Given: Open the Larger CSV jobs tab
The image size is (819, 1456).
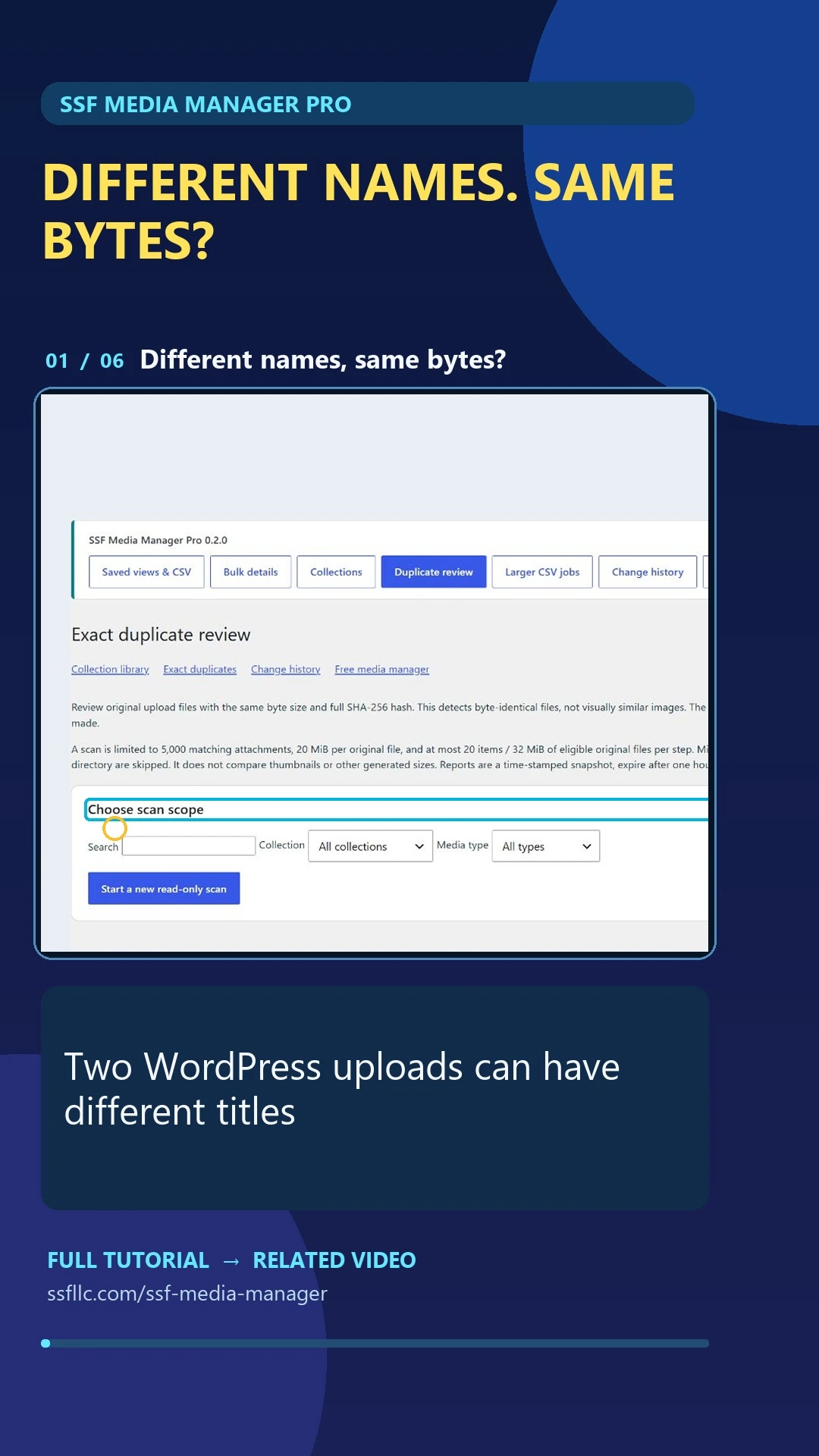Looking at the screenshot, I should point(542,572).
